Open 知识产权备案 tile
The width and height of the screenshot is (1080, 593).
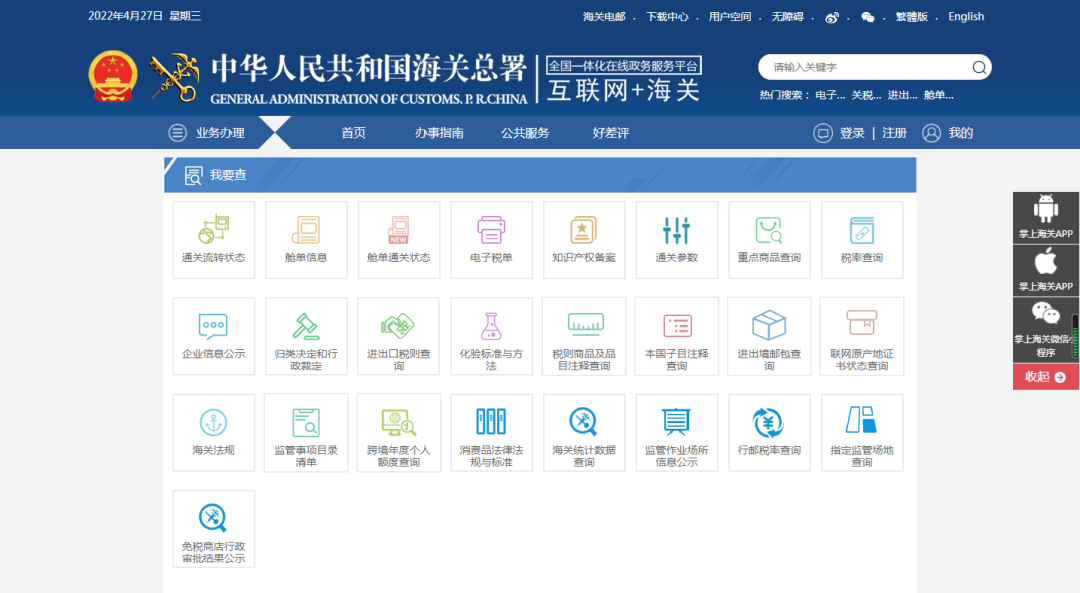point(584,240)
